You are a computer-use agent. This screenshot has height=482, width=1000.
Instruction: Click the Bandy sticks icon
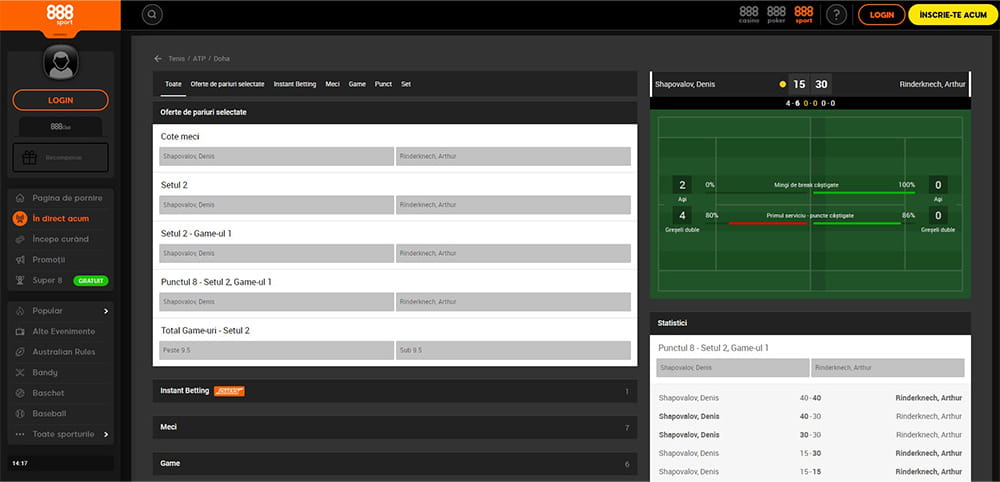20,372
